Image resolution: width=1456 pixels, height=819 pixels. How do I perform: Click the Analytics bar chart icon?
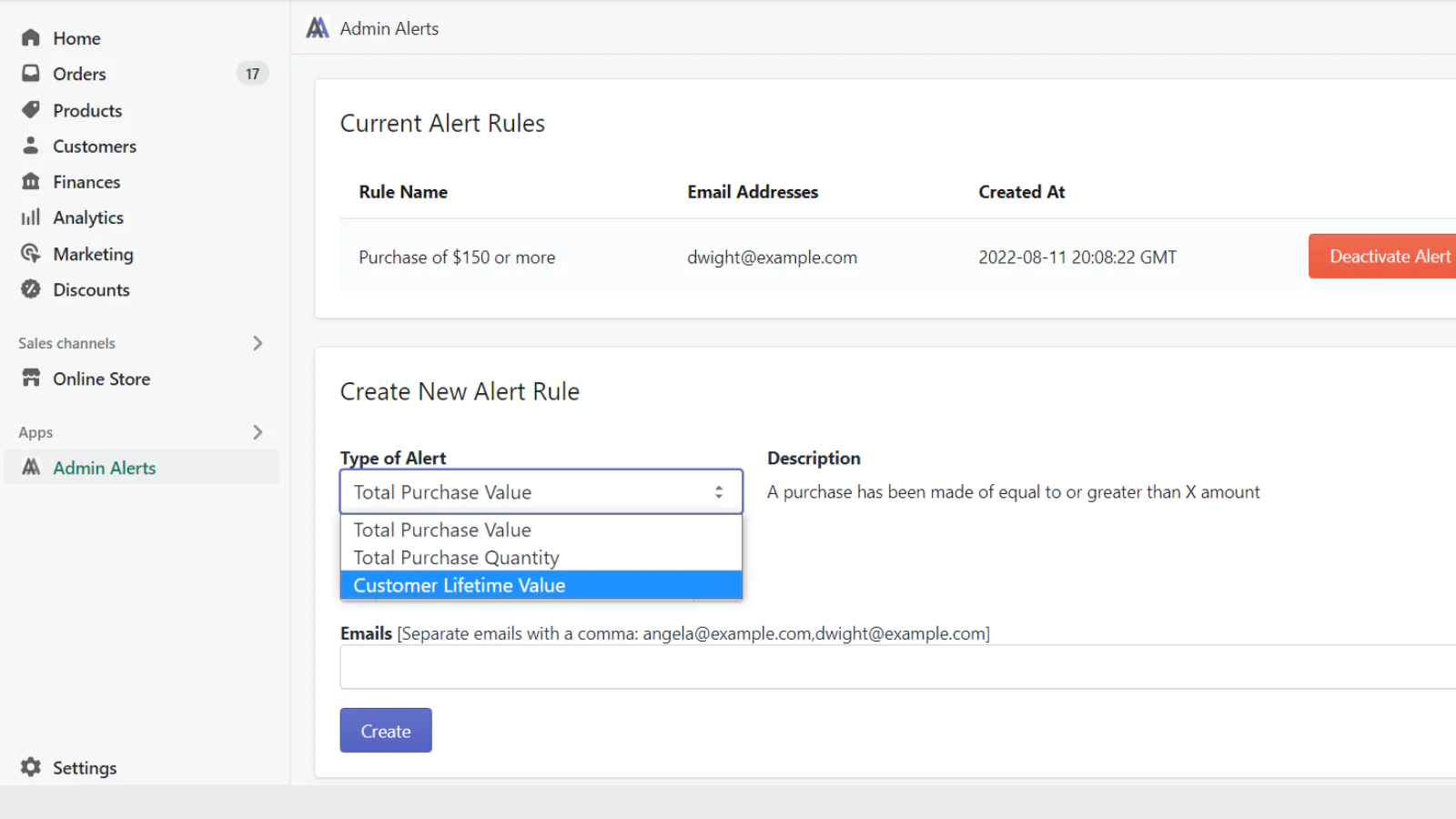click(31, 217)
